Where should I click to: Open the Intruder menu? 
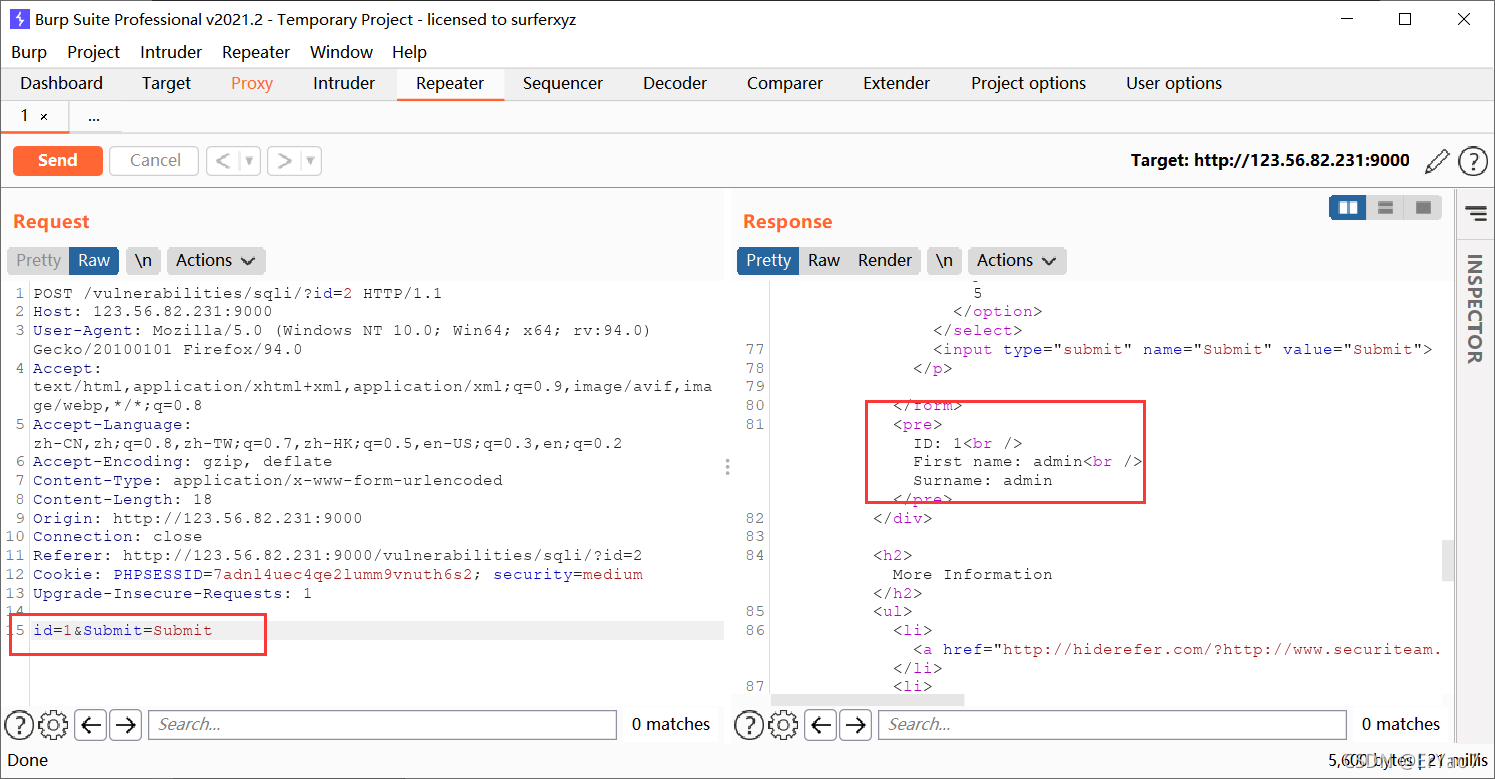(171, 52)
